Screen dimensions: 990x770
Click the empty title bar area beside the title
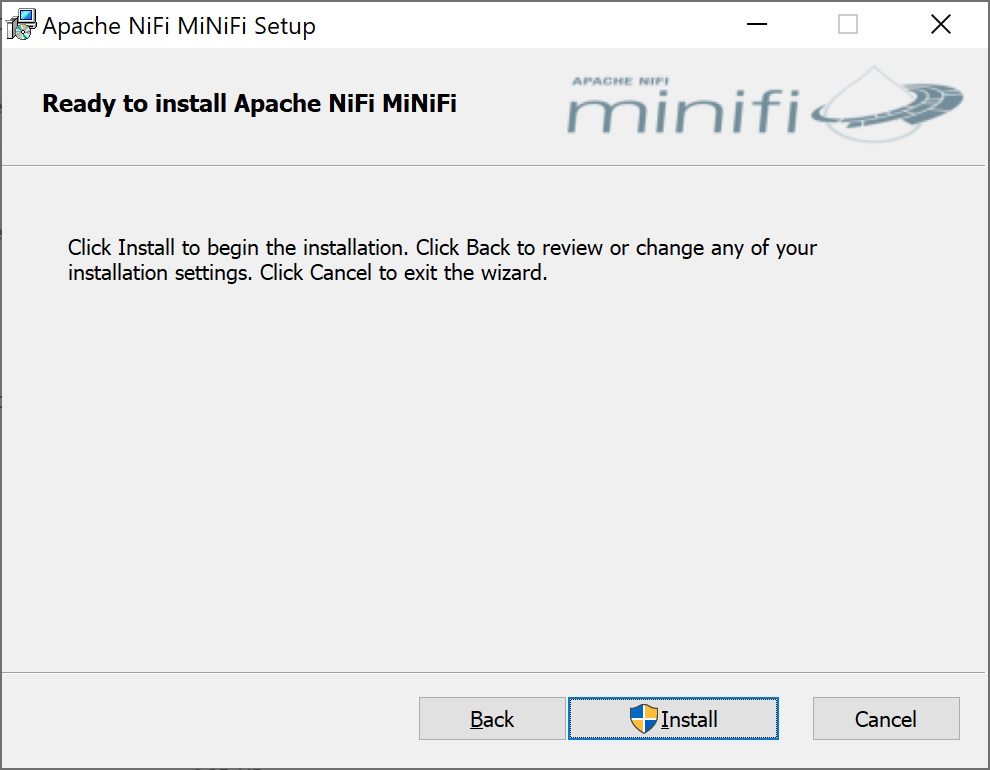coord(520,25)
